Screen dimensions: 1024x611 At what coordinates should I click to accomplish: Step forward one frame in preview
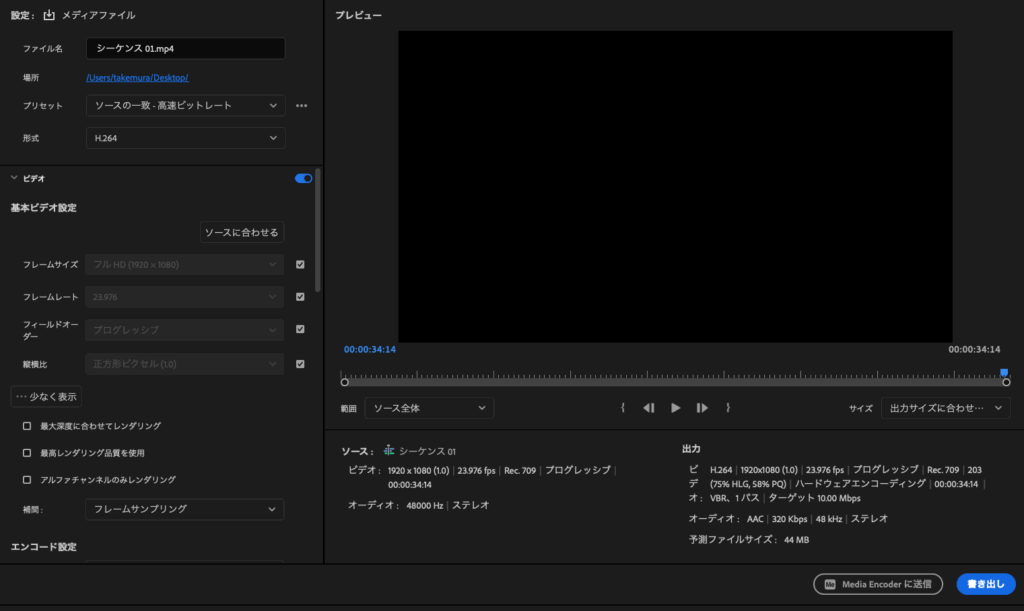click(x=702, y=408)
